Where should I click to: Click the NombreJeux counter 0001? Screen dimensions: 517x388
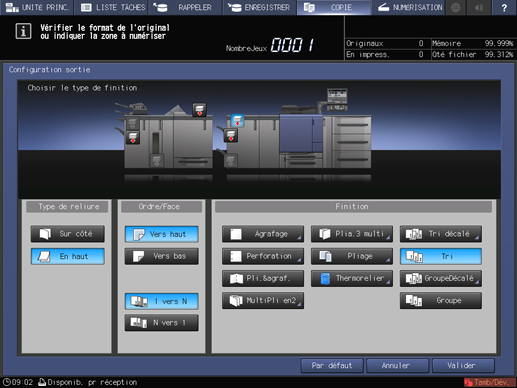292,45
